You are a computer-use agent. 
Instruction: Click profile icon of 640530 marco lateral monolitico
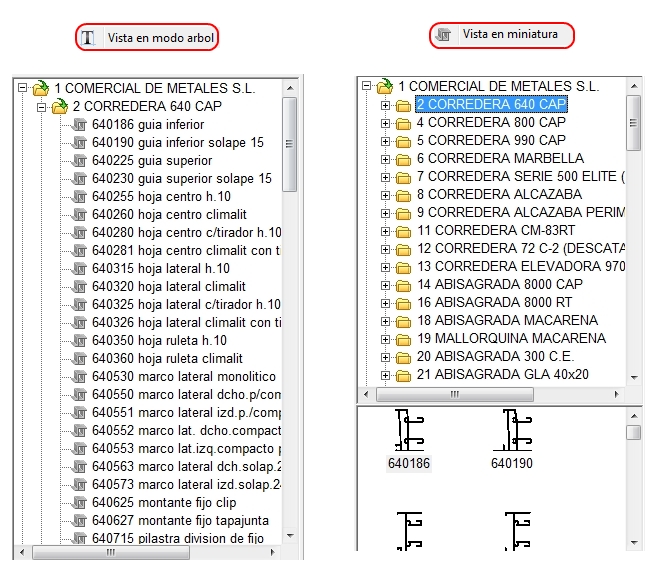click(79, 377)
